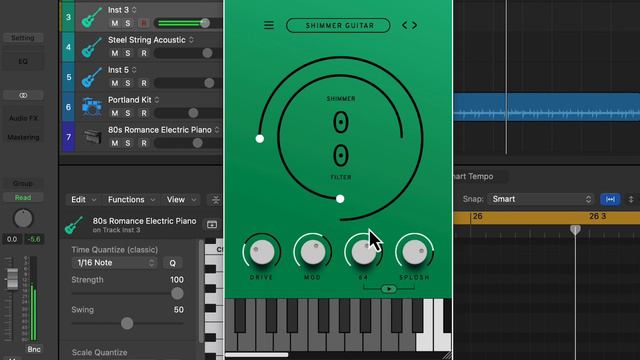Click the Q quantize button

173,263
